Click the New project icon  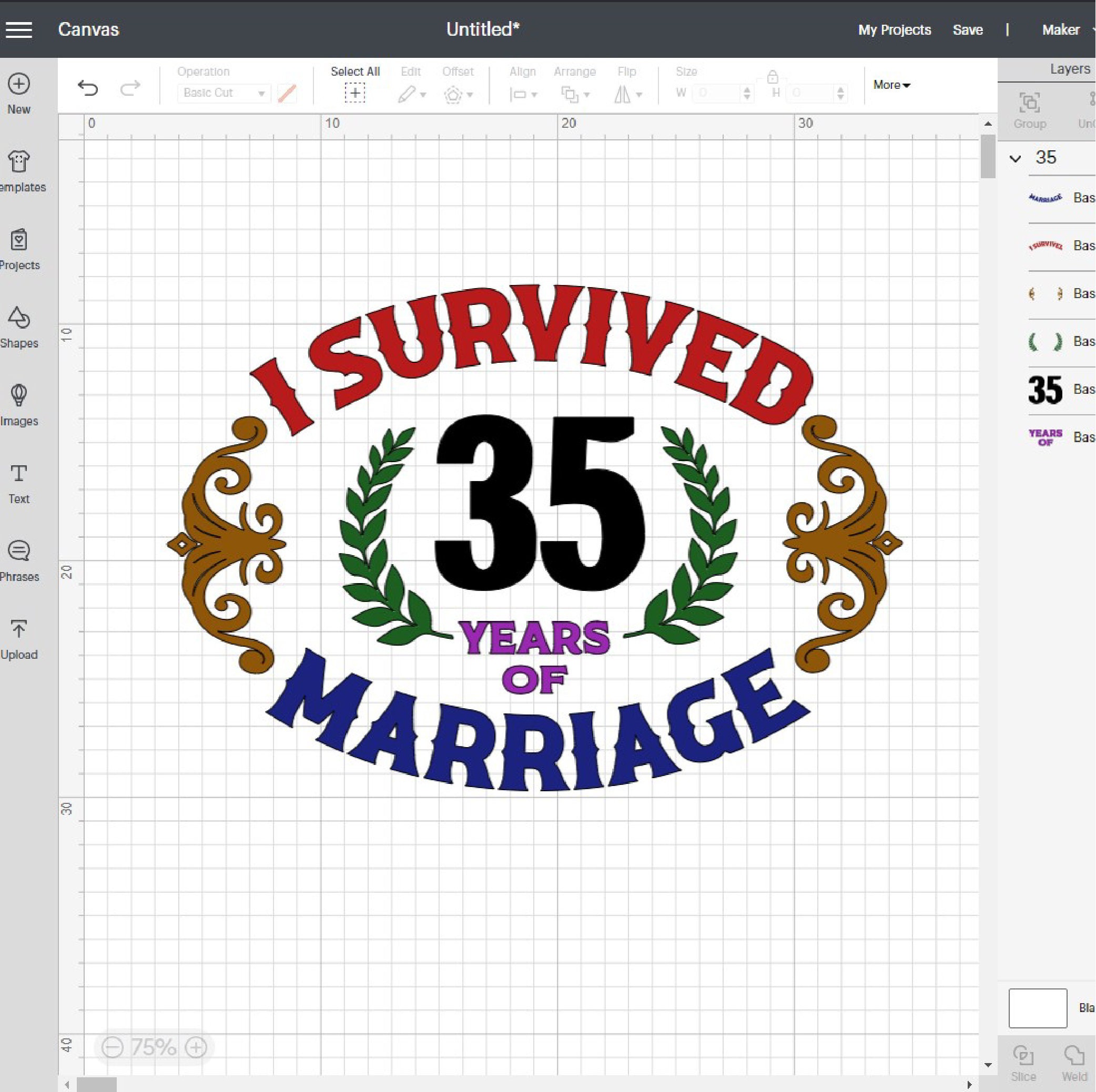(x=19, y=84)
